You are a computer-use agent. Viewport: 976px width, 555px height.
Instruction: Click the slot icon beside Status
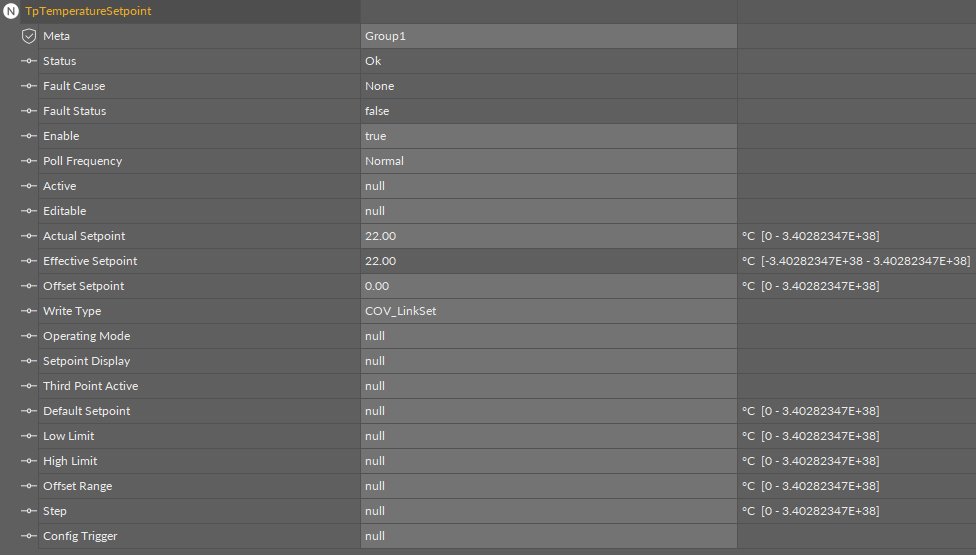(29, 61)
